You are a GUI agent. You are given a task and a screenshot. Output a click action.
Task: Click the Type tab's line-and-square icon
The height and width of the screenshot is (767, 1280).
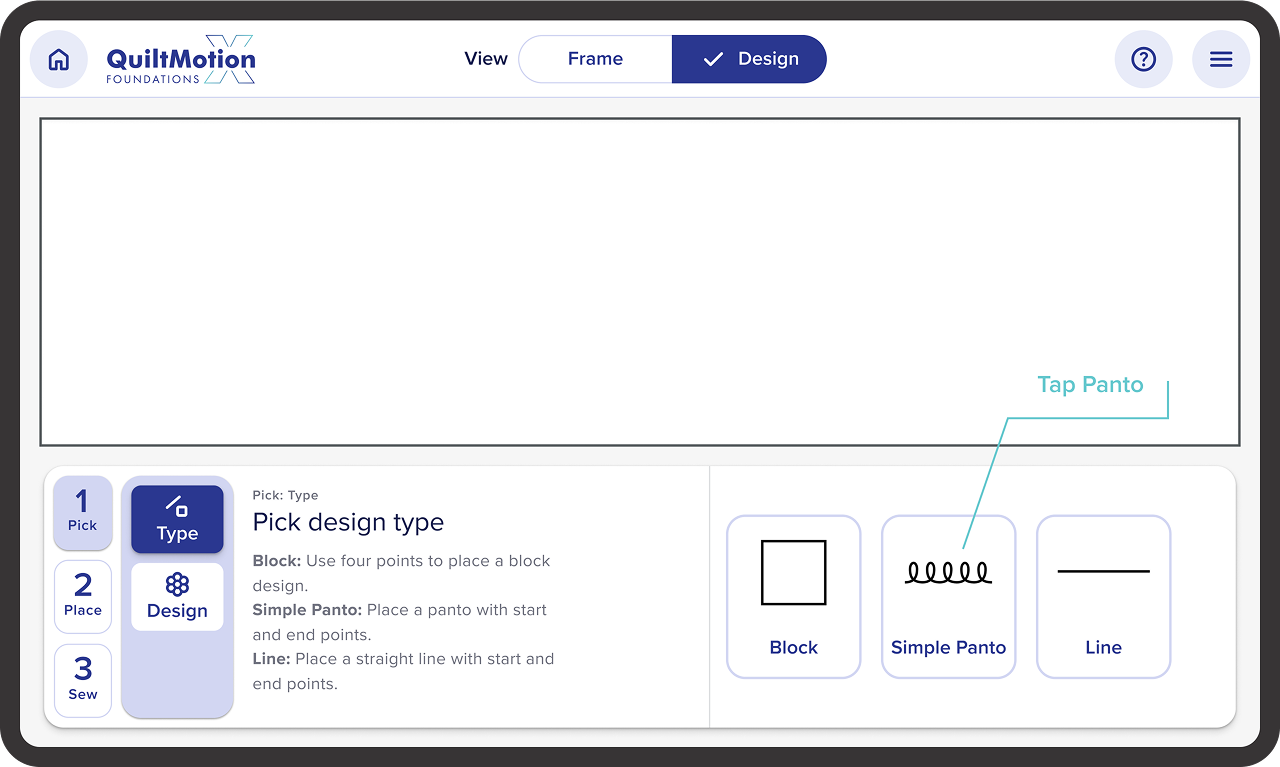[177, 505]
